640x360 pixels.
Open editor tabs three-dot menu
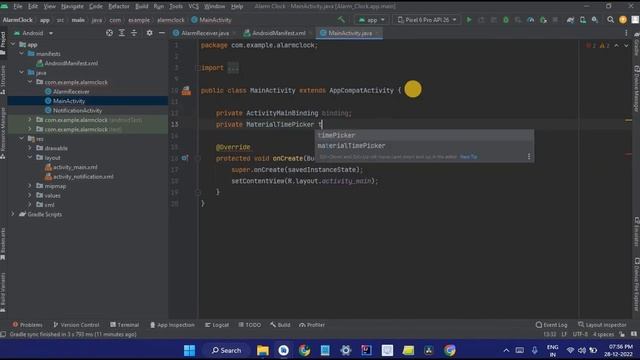tap(626, 33)
